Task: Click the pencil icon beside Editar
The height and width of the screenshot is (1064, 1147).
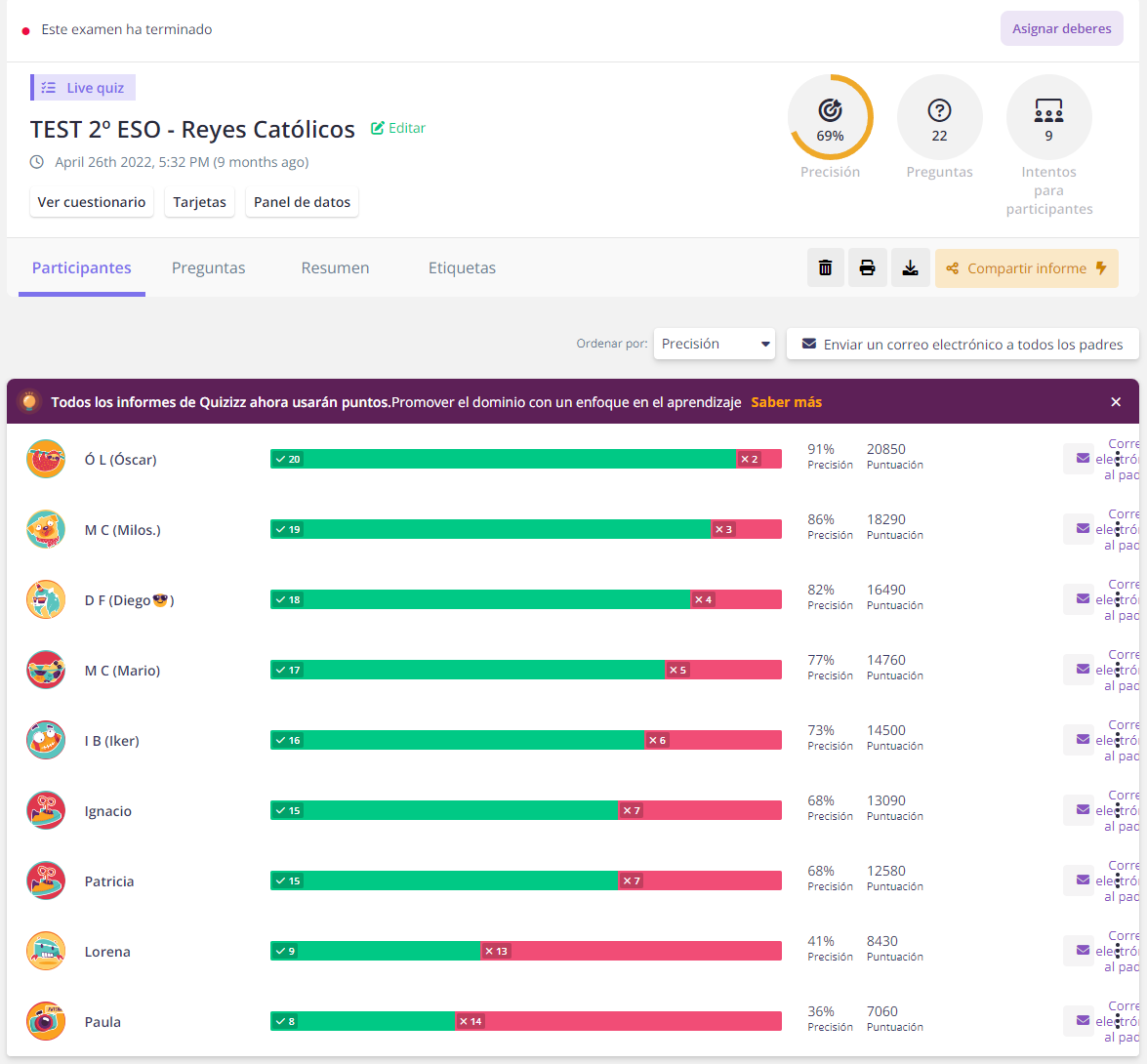Action: click(x=378, y=128)
